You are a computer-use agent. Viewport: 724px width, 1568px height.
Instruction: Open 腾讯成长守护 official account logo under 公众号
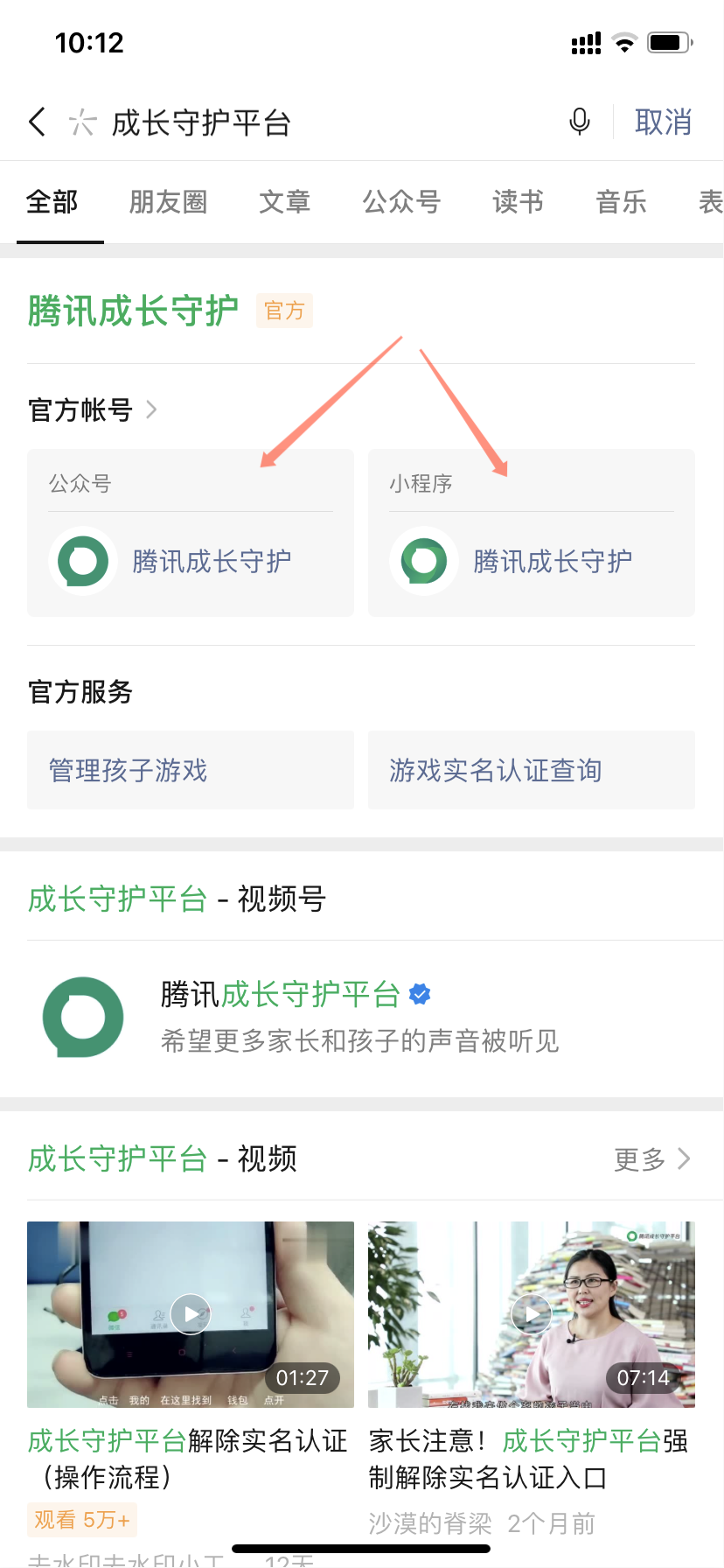tap(83, 561)
